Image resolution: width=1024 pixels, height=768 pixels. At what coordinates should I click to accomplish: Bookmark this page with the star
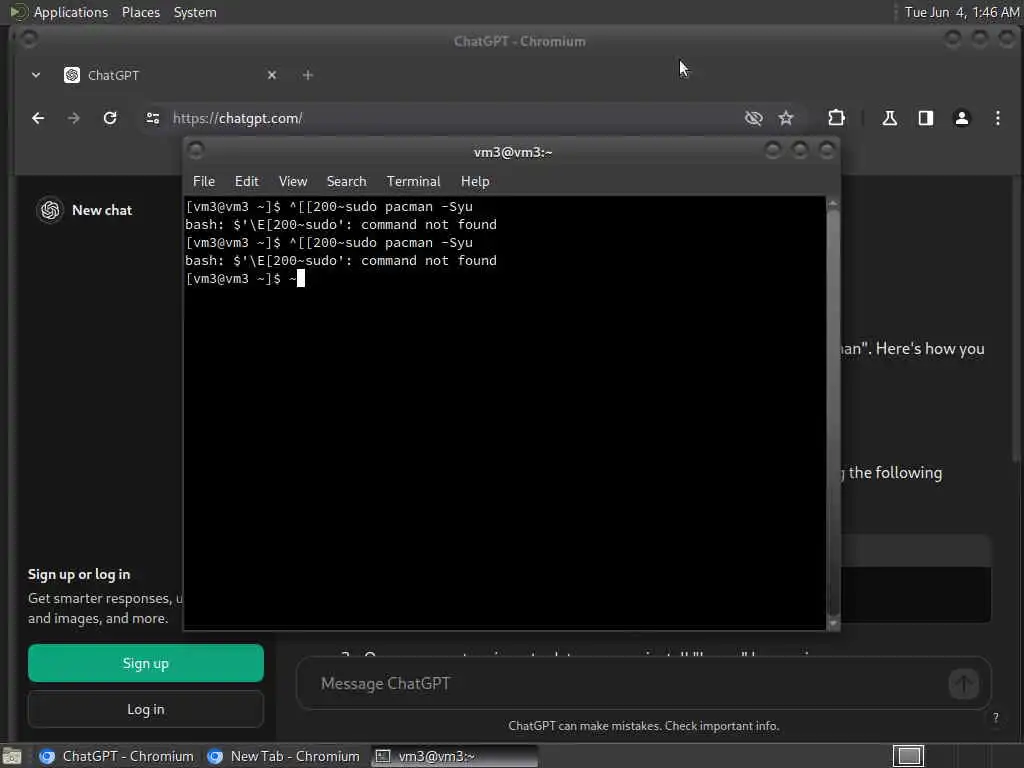coord(786,118)
